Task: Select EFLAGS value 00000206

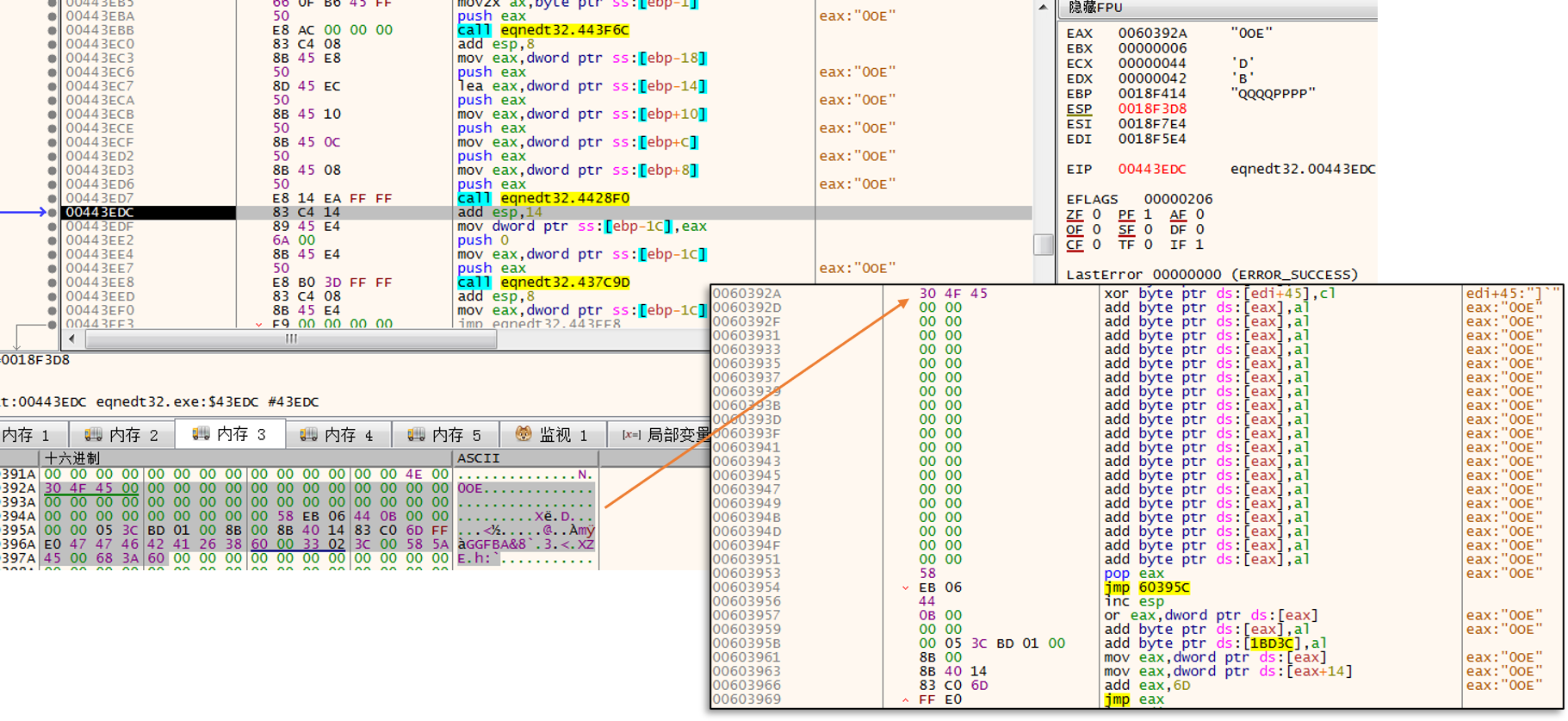Action: click(1178, 199)
